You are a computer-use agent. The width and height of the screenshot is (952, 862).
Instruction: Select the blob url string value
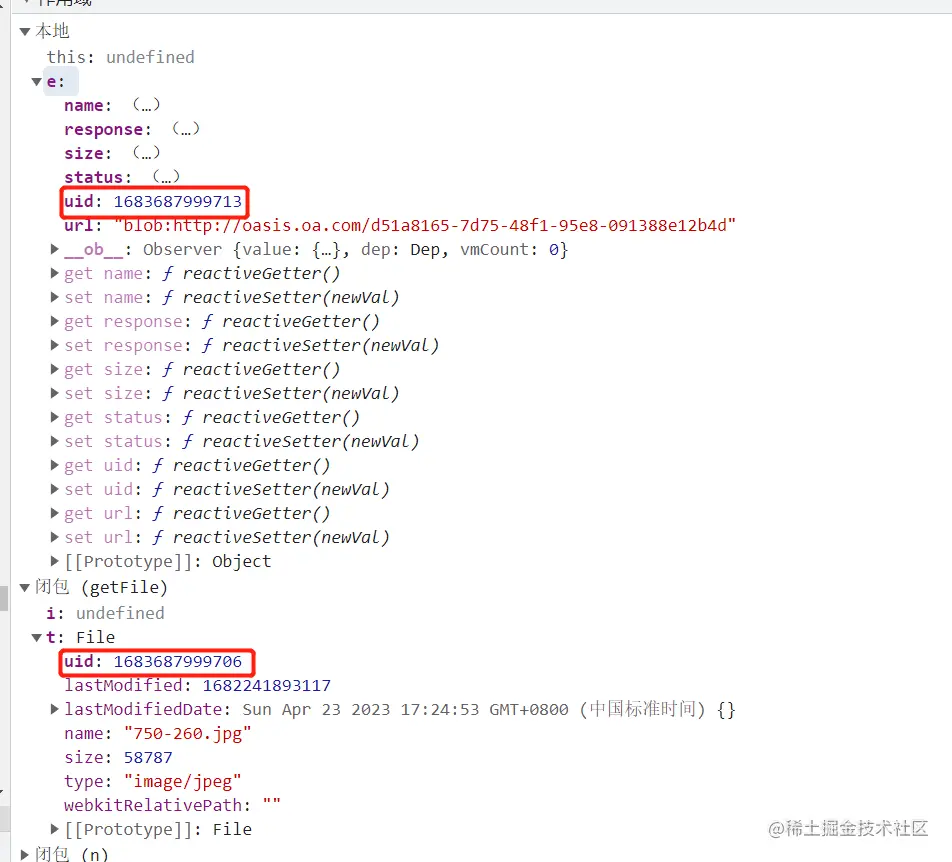tap(425, 225)
